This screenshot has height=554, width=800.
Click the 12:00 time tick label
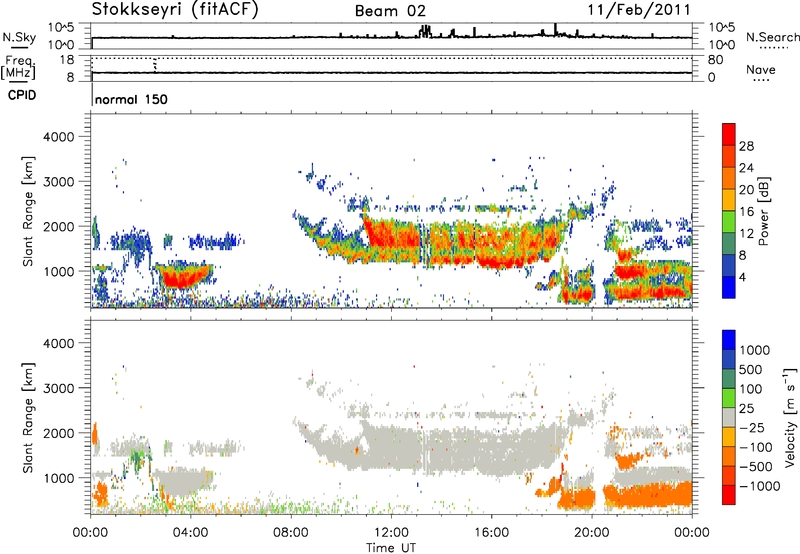tap(391, 533)
